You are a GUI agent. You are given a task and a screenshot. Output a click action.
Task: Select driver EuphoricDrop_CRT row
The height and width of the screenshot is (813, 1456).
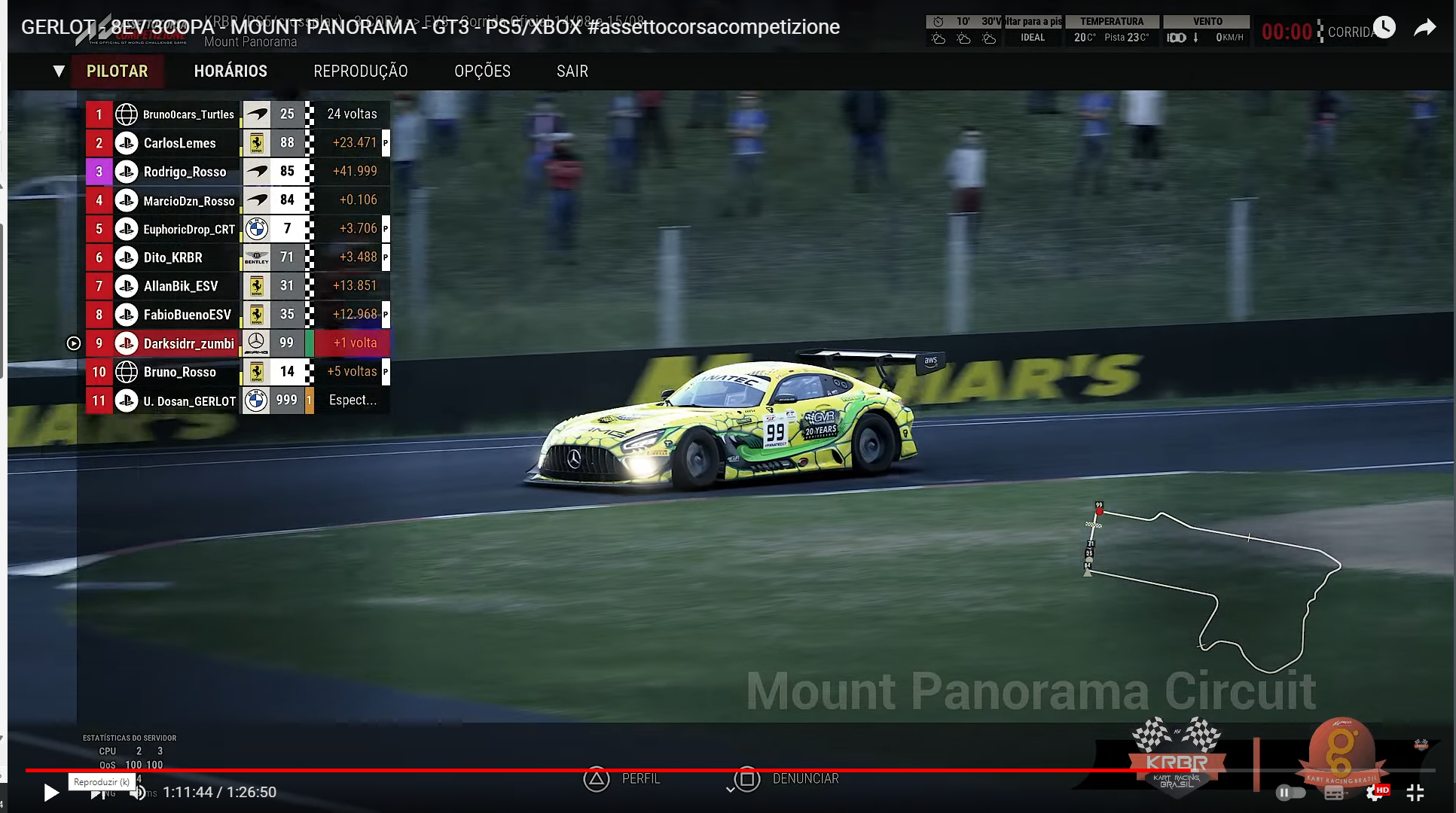click(x=237, y=229)
